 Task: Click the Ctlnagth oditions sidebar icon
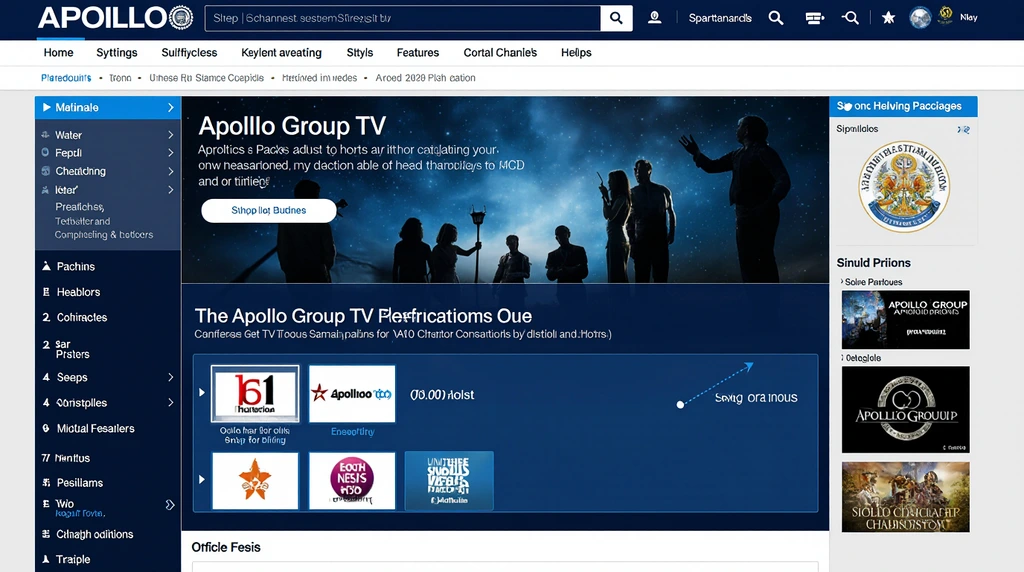(46, 534)
